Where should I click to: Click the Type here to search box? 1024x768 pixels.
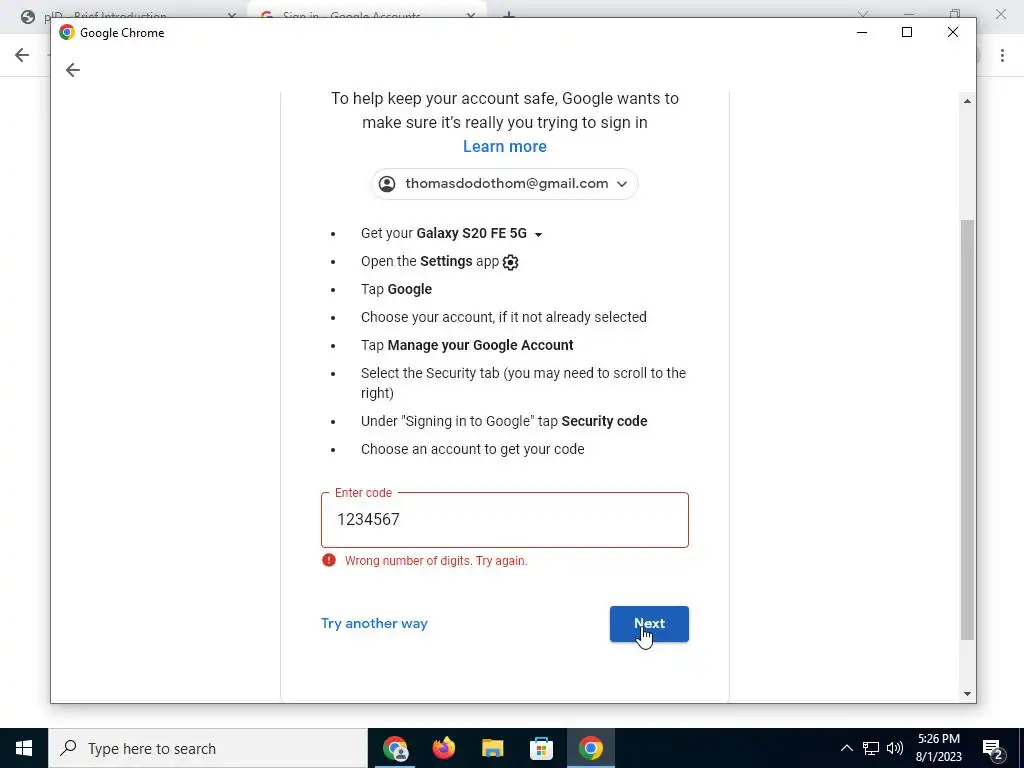(208, 748)
